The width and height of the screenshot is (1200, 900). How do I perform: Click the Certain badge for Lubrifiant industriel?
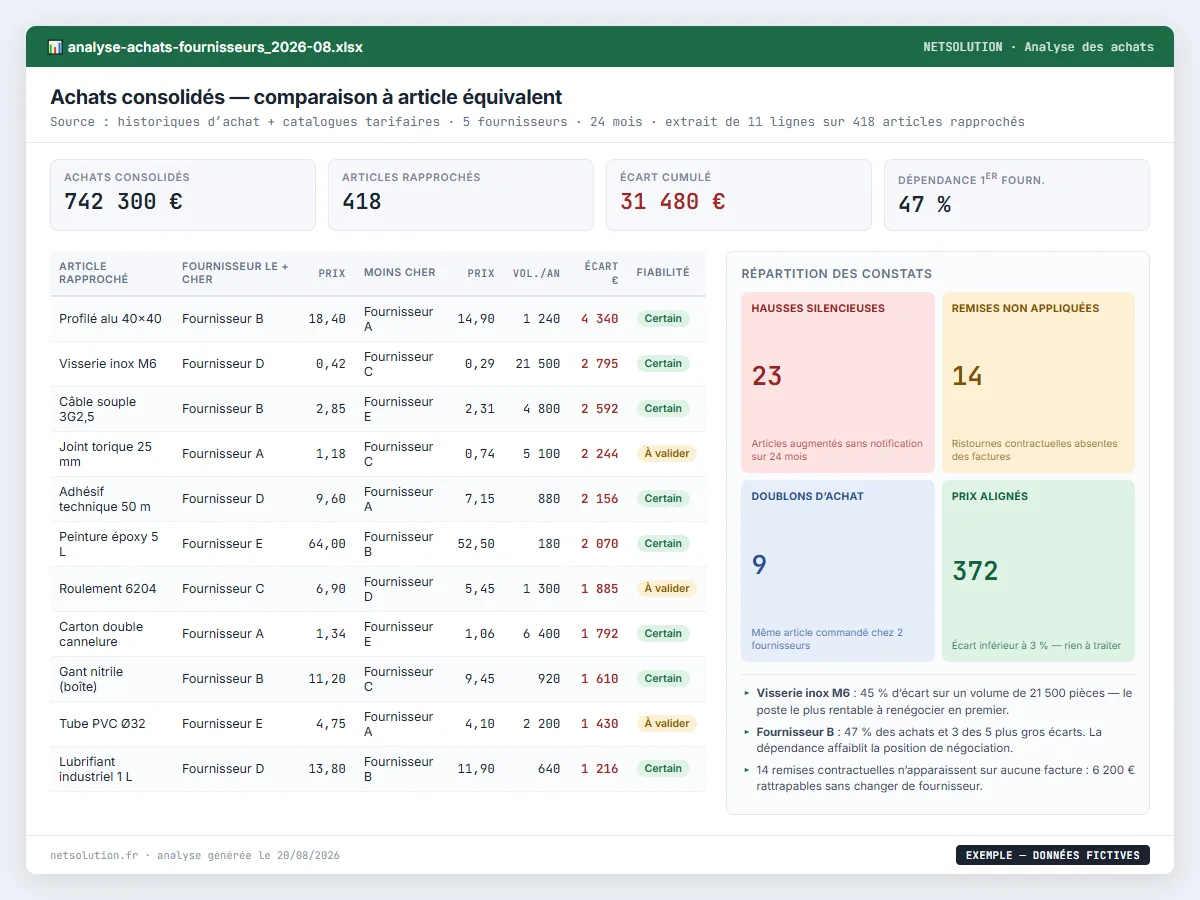click(x=663, y=769)
